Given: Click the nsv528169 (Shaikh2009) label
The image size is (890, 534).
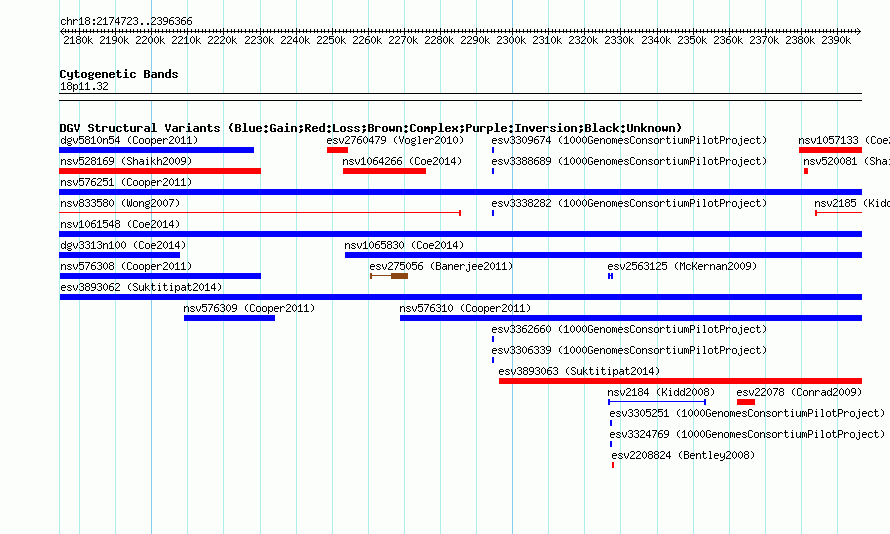Looking at the screenshot, I should (x=126, y=161).
